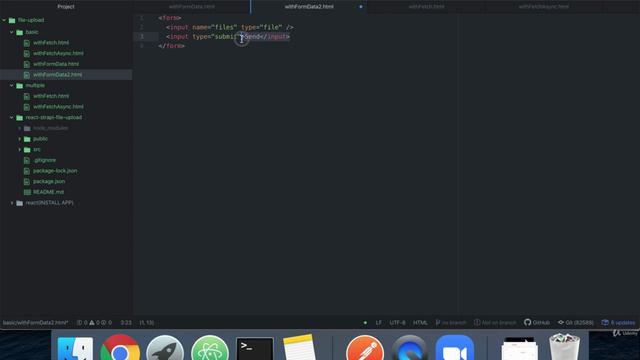Open the Notes app in the Dock
This screenshot has height=360, width=640.
(x=299, y=348)
